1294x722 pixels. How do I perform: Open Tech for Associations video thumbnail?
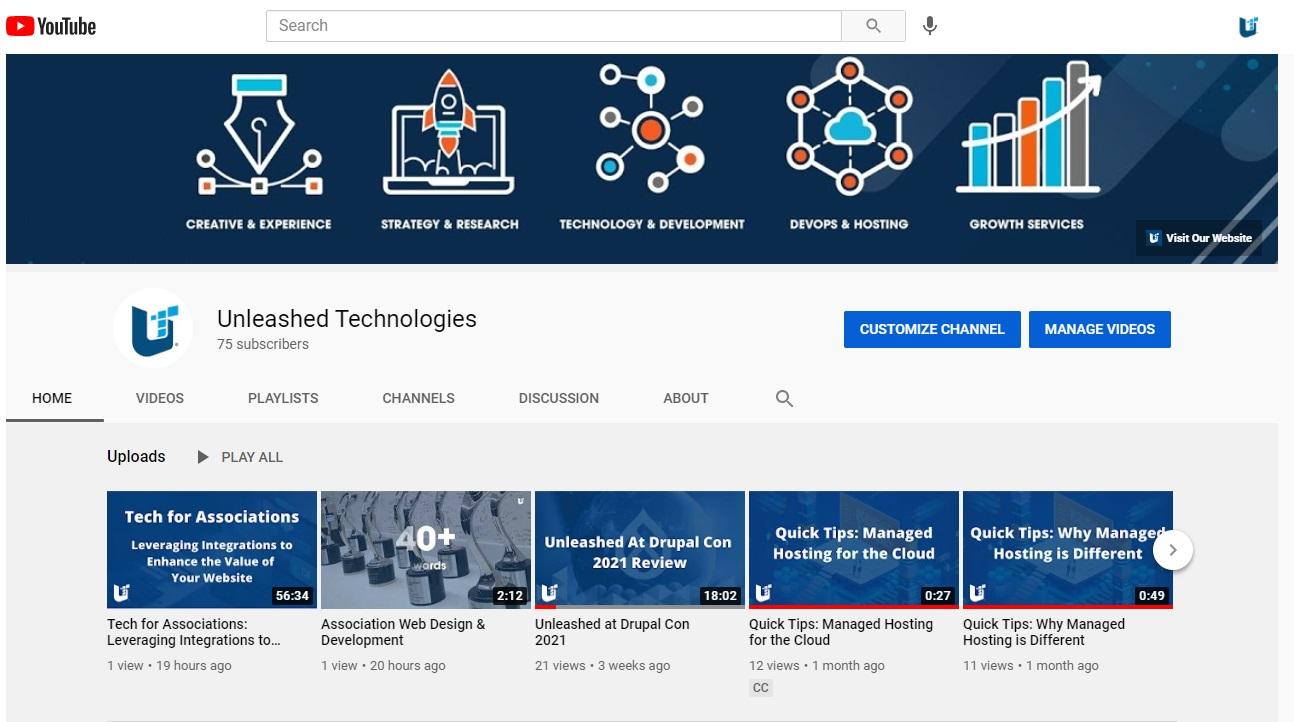click(212, 549)
